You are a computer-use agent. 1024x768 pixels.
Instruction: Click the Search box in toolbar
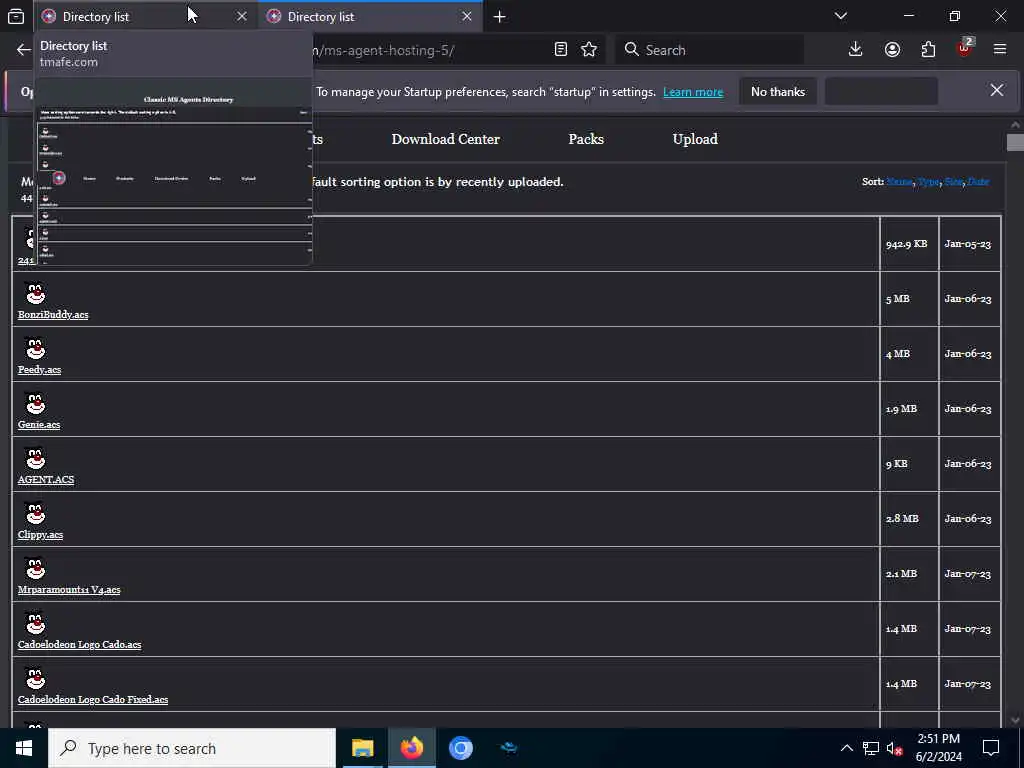pos(709,50)
